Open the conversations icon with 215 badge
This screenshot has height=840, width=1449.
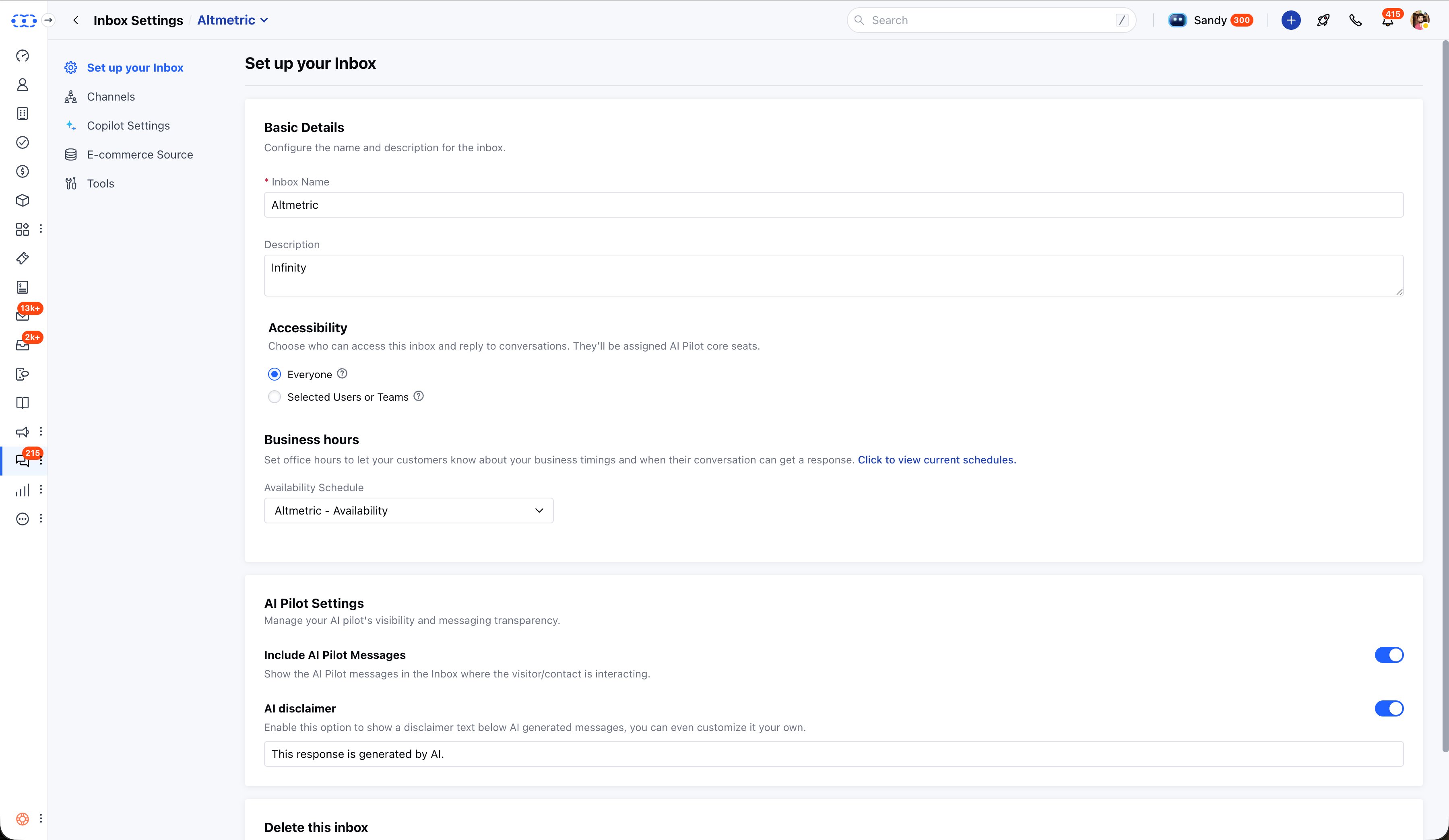point(23,461)
